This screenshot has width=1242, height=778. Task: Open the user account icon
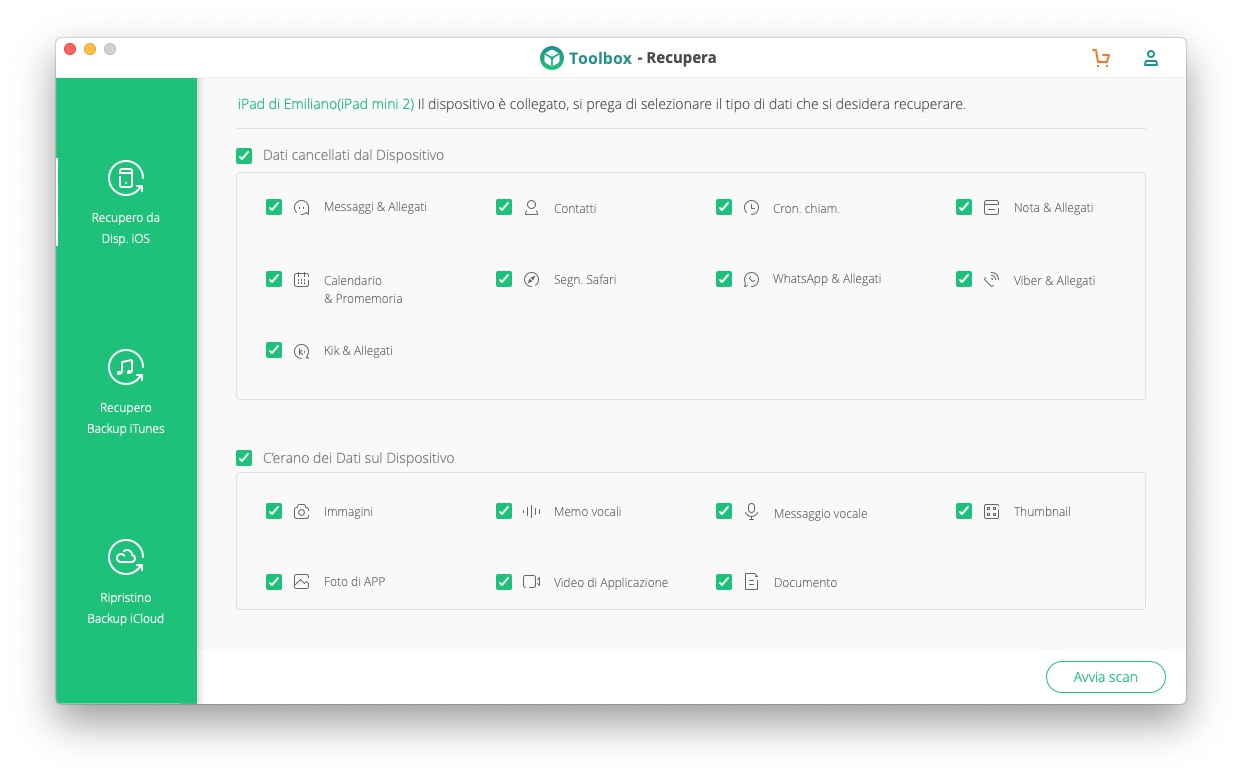pos(1151,58)
